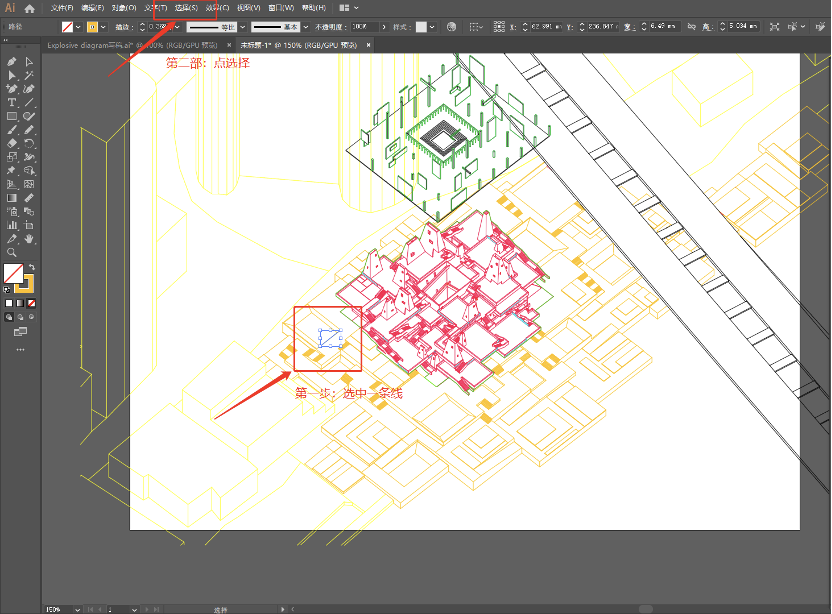
Task: Open graphic style dropdown
Action: click(x=432, y=27)
